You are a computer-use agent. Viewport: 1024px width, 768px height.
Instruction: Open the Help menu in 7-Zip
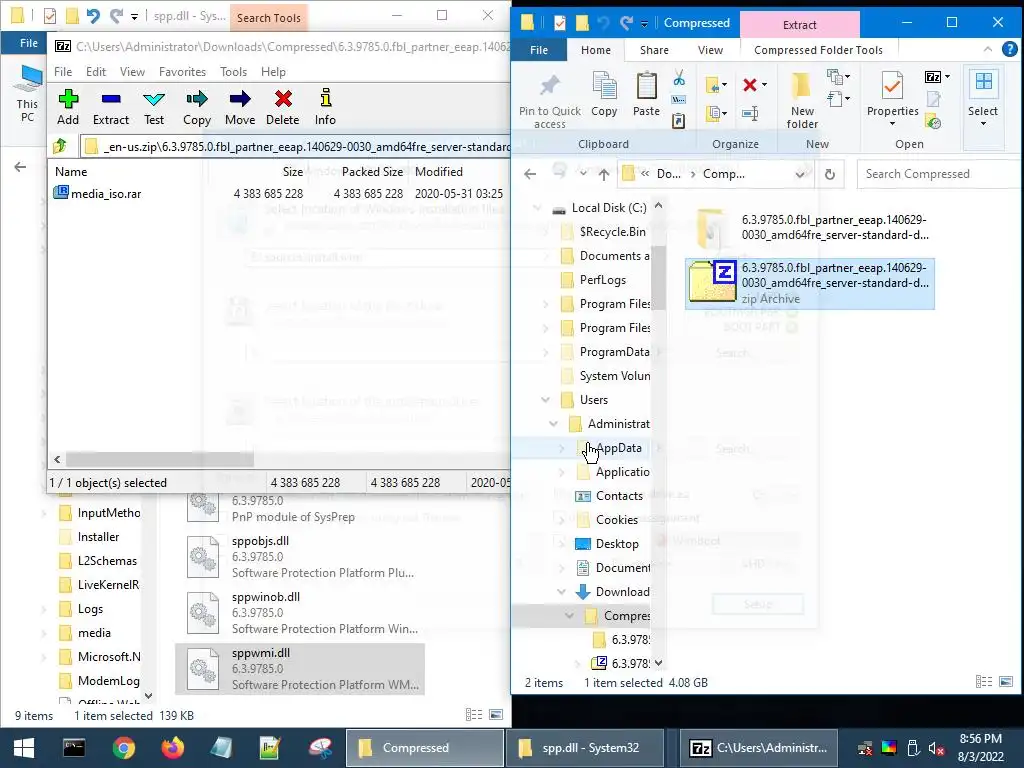coord(273,72)
